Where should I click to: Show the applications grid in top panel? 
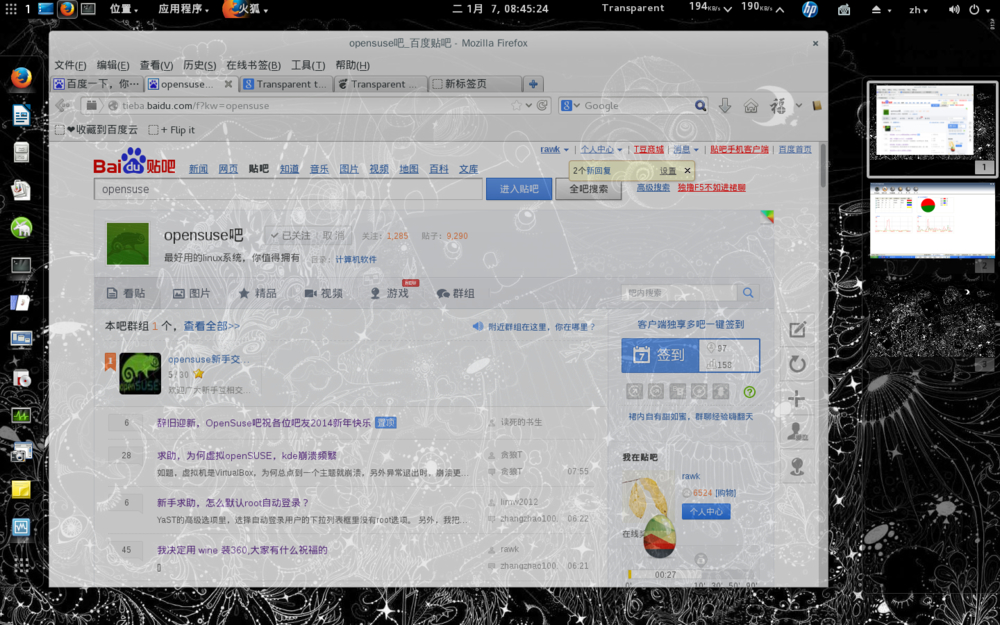(11, 9)
